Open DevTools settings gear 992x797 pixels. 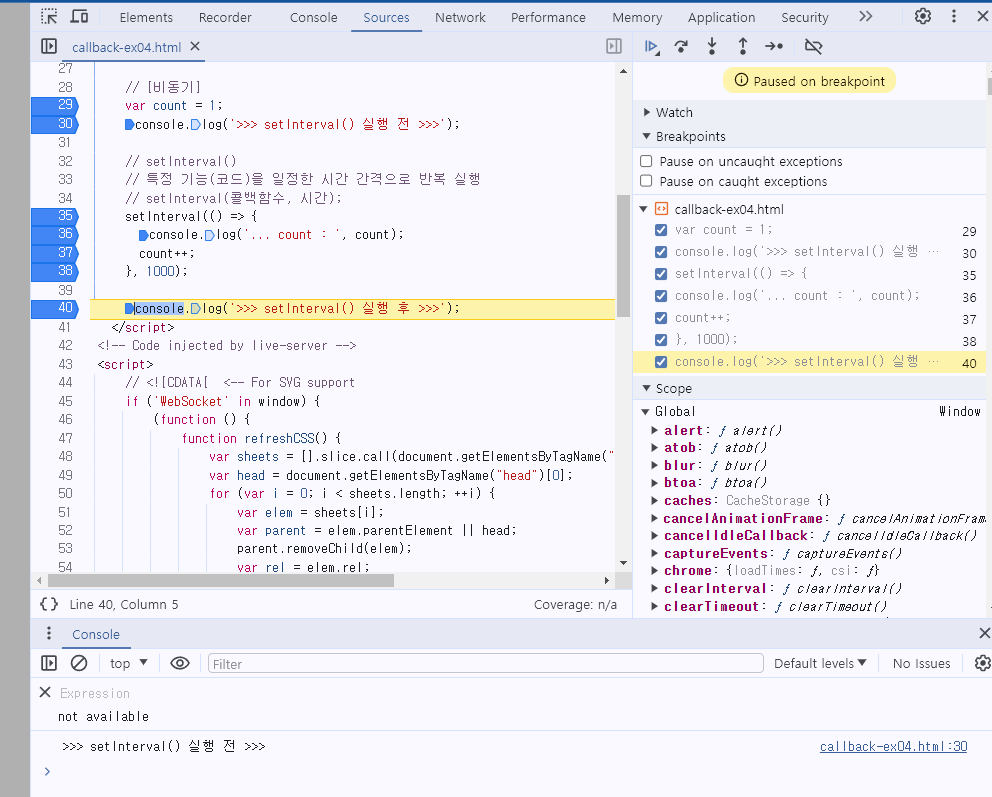(x=922, y=16)
